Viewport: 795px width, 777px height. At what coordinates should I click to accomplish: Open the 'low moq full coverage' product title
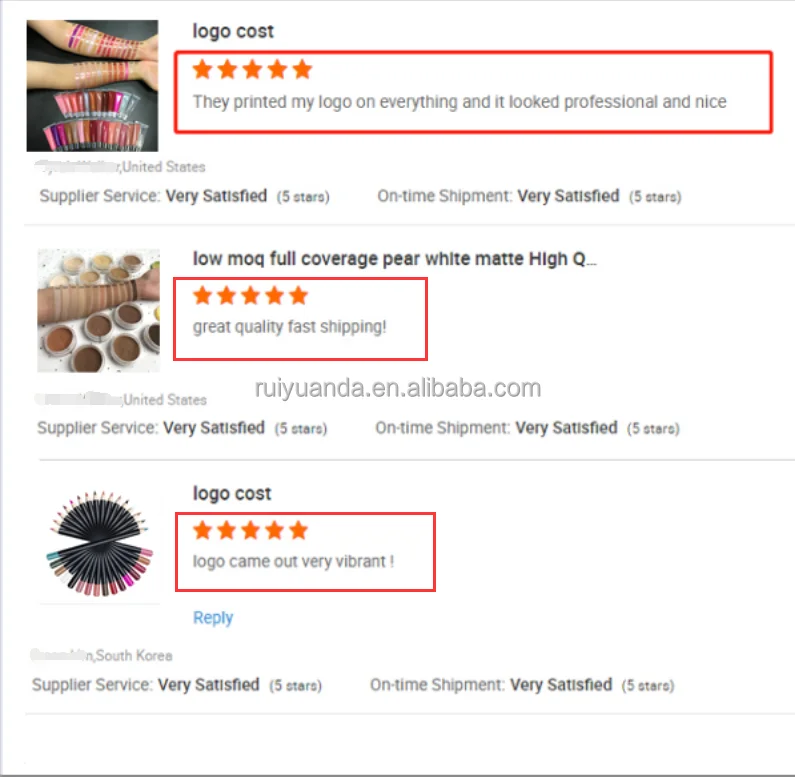[394, 259]
